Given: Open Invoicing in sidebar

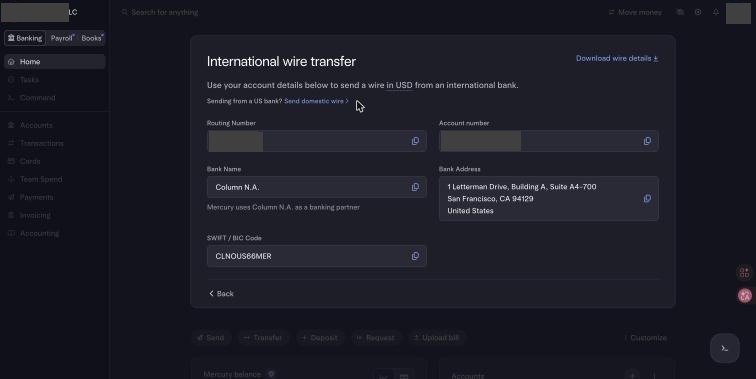Looking at the screenshot, I should [x=54, y=216].
